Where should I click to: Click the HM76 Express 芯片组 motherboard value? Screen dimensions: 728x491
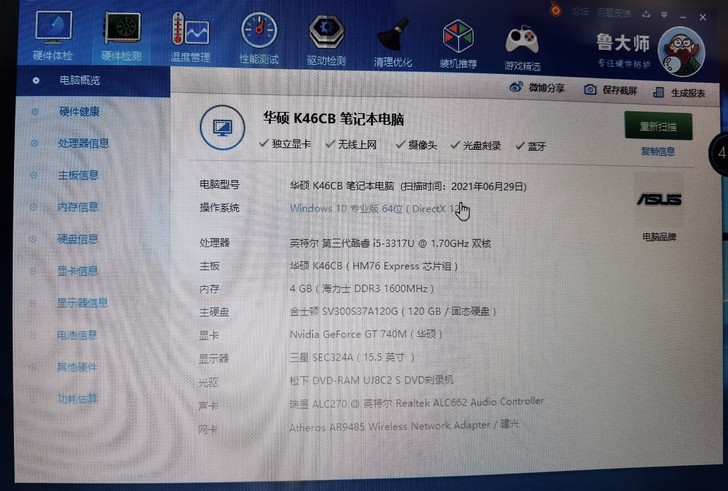pyautogui.click(x=374, y=266)
